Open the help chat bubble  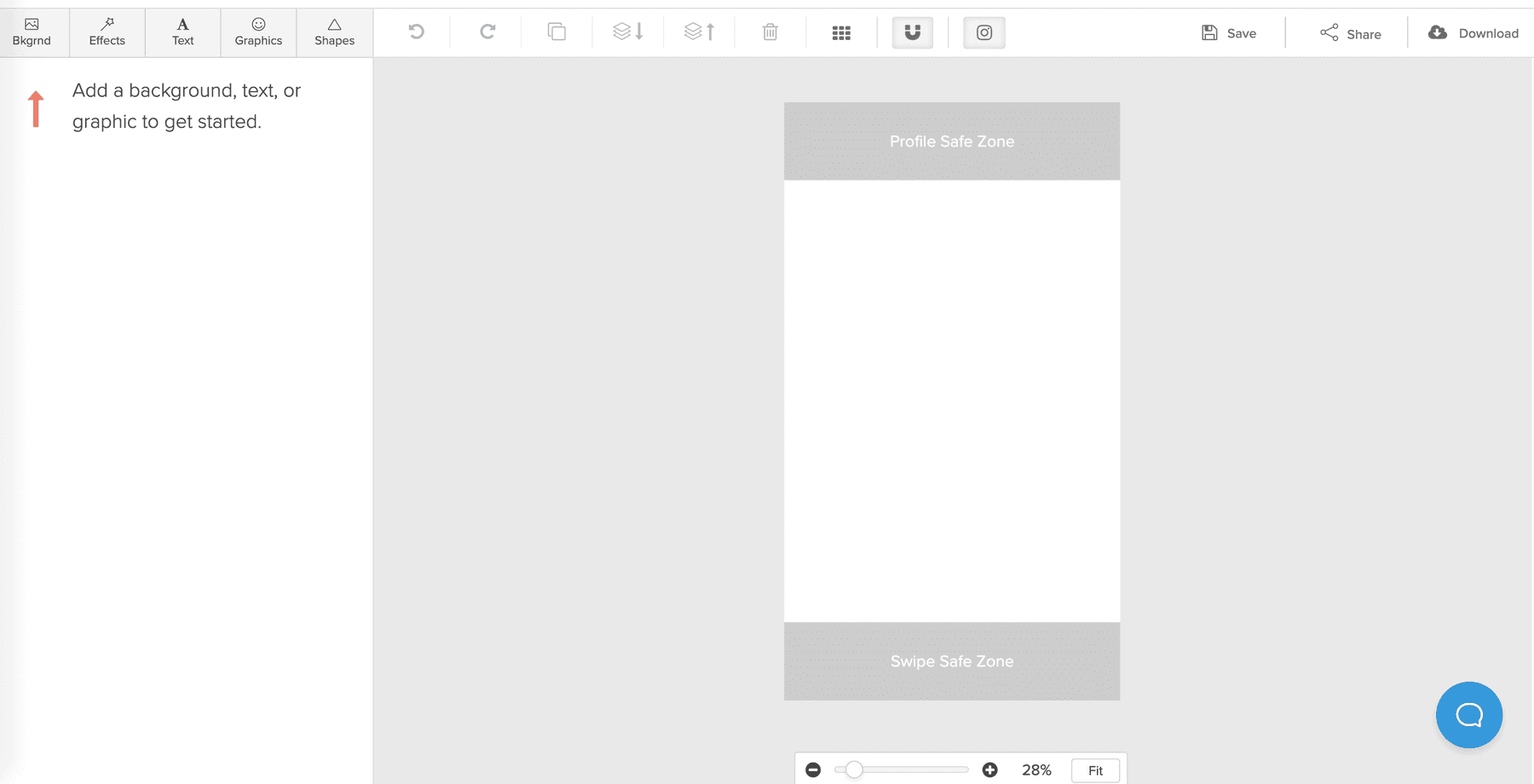[1468, 715]
